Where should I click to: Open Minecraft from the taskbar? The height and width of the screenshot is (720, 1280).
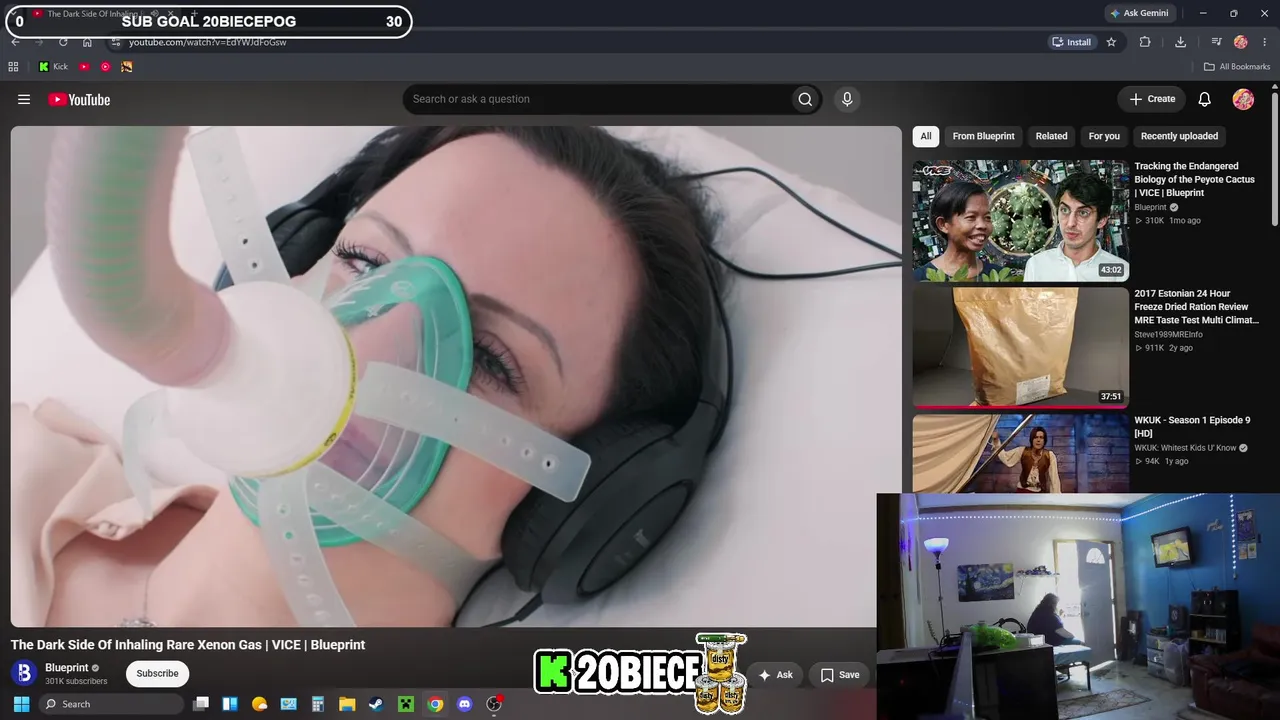[x=405, y=704]
